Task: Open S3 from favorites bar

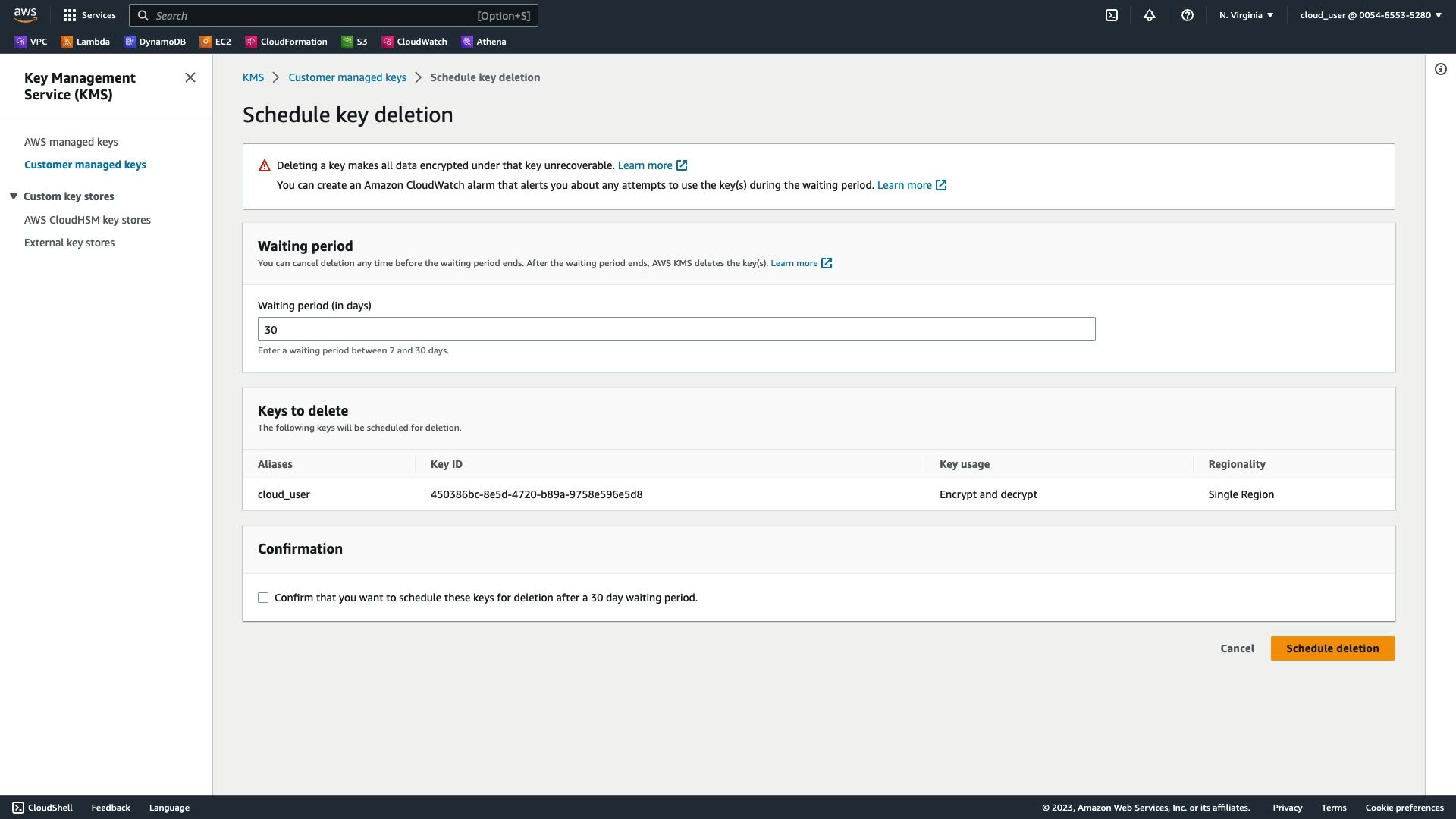Action: coord(354,42)
